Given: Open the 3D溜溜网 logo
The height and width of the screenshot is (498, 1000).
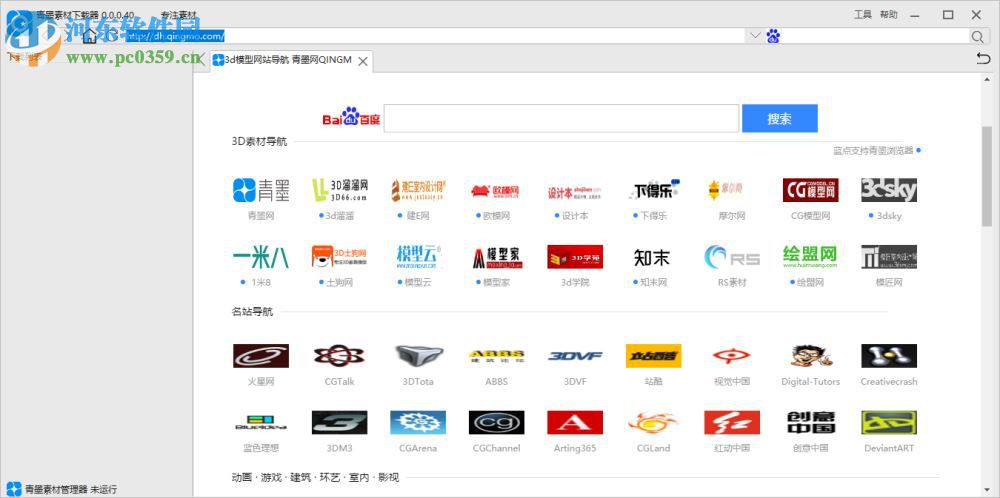Looking at the screenshot, I should click(339, 190).
